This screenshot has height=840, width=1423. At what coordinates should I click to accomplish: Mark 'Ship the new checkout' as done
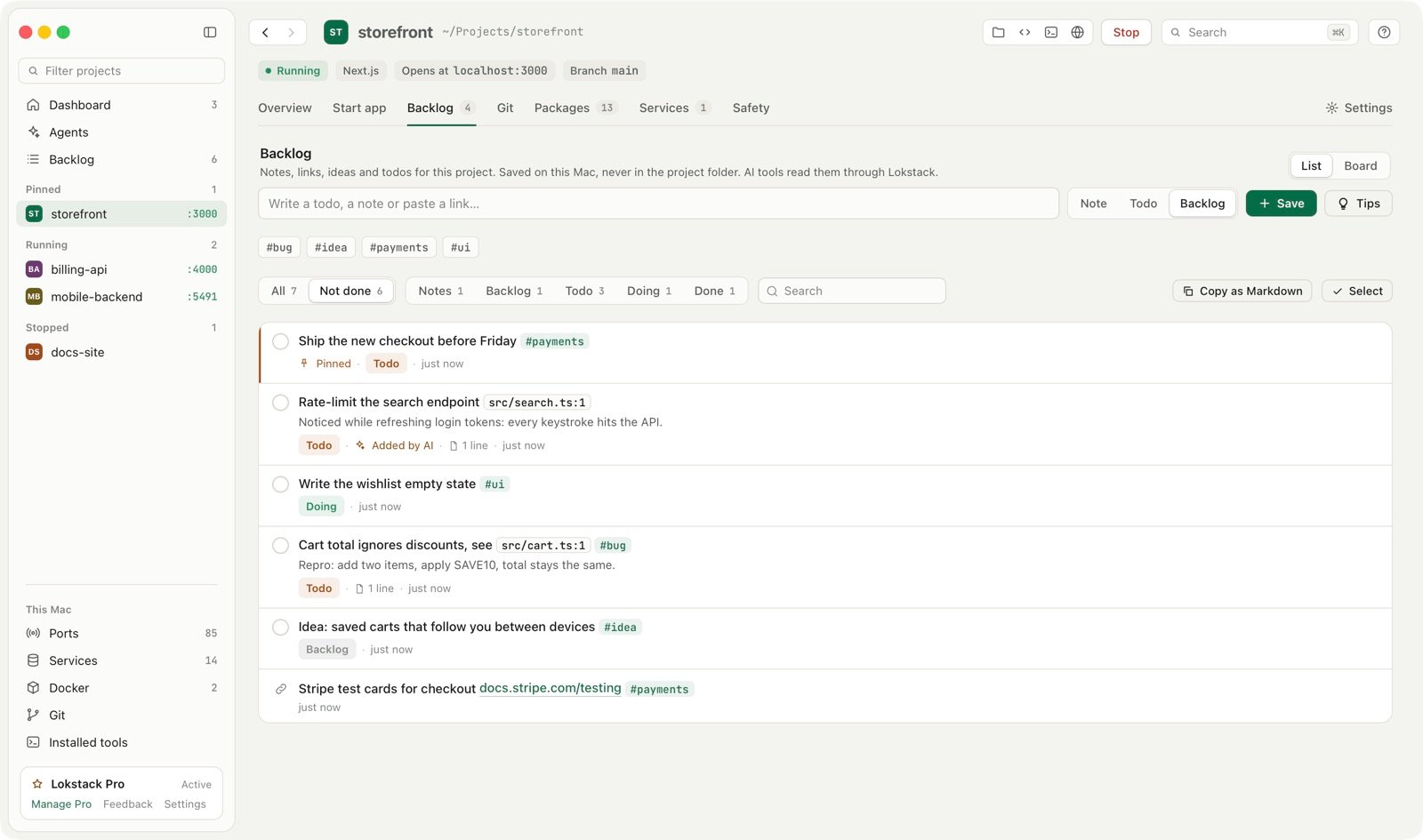[x=280, y=341]
